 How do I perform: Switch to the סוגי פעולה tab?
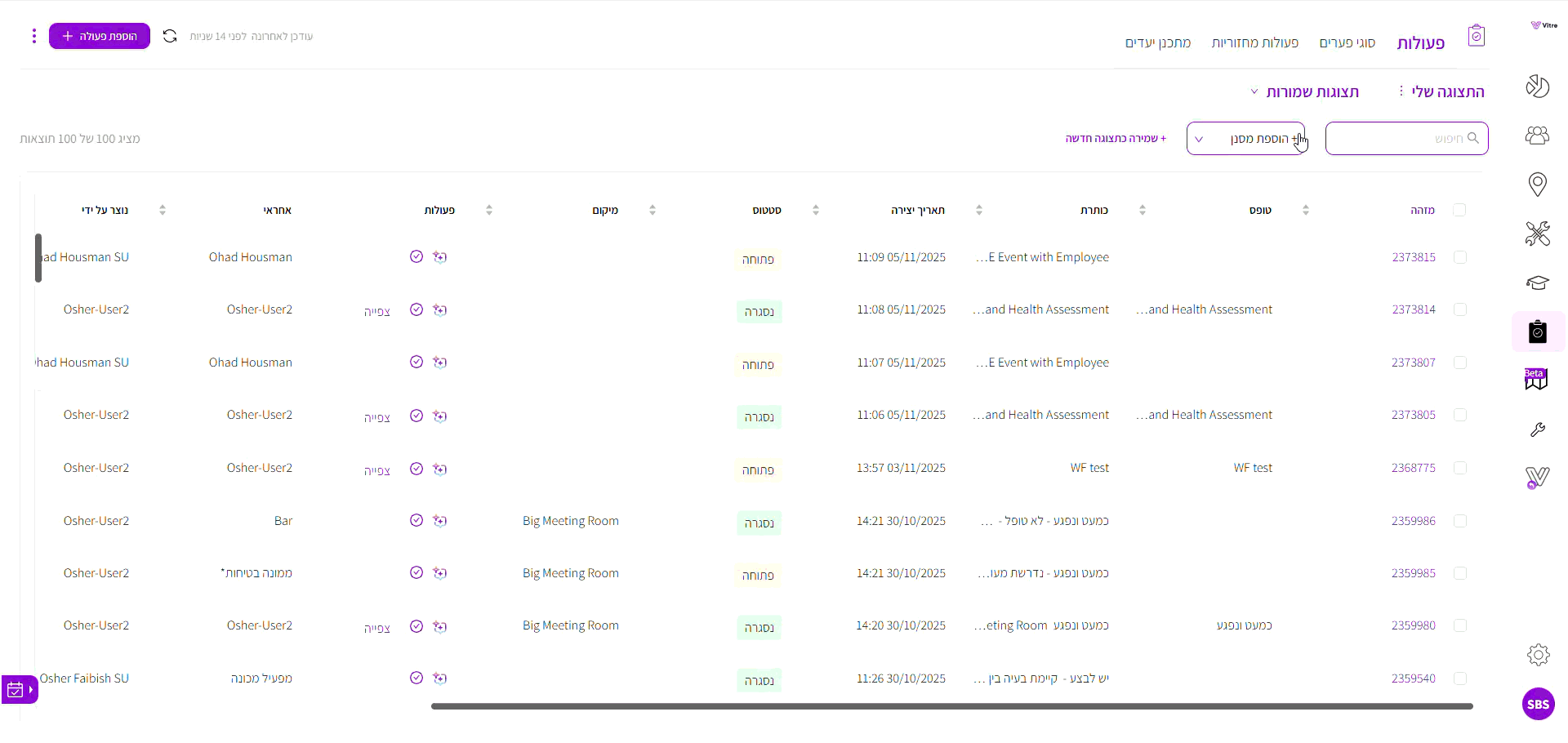pyautogui.click(x=1347, y=42)
